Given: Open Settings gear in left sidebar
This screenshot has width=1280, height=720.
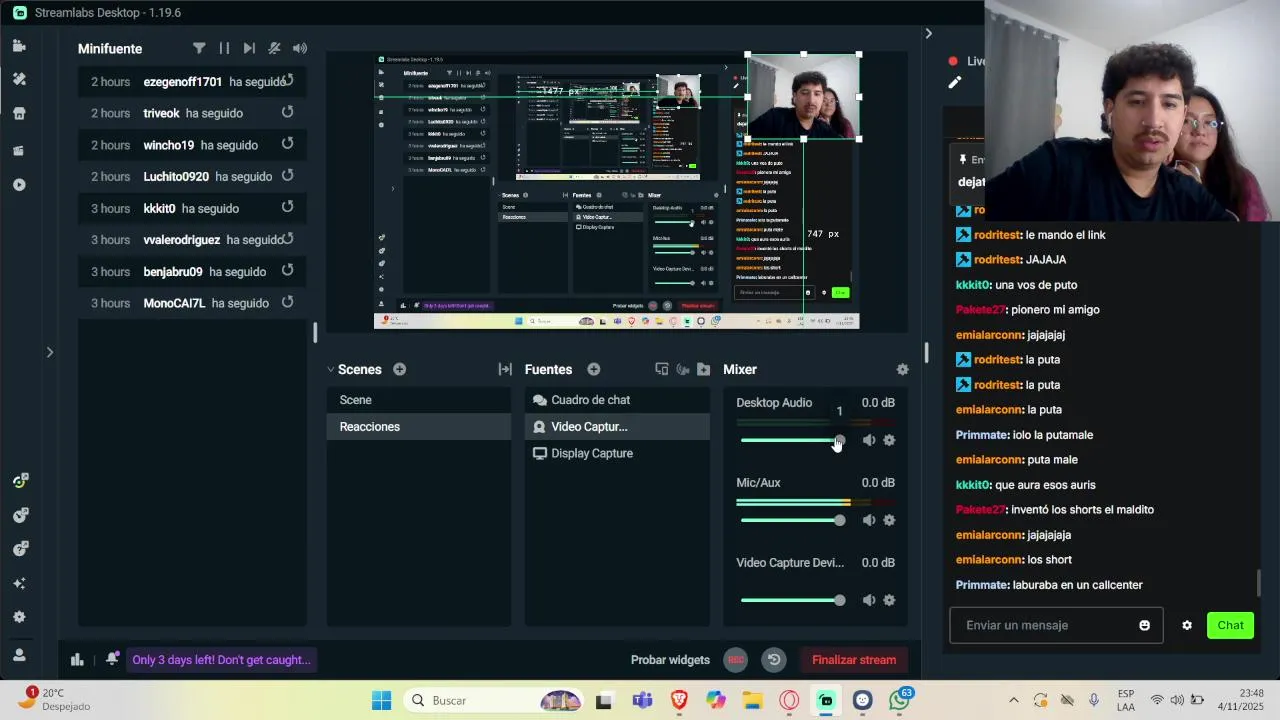Looking at the screenshot, I should coord(19,617).
